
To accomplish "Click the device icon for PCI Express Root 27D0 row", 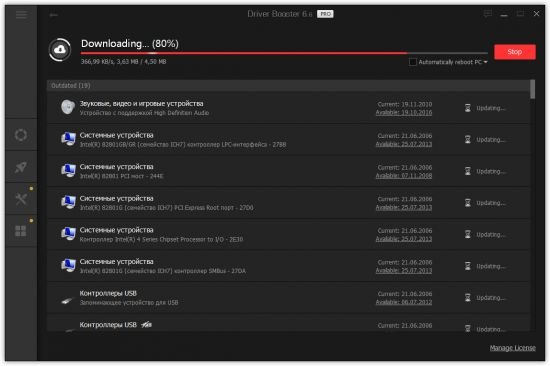I will pos(68,202).
